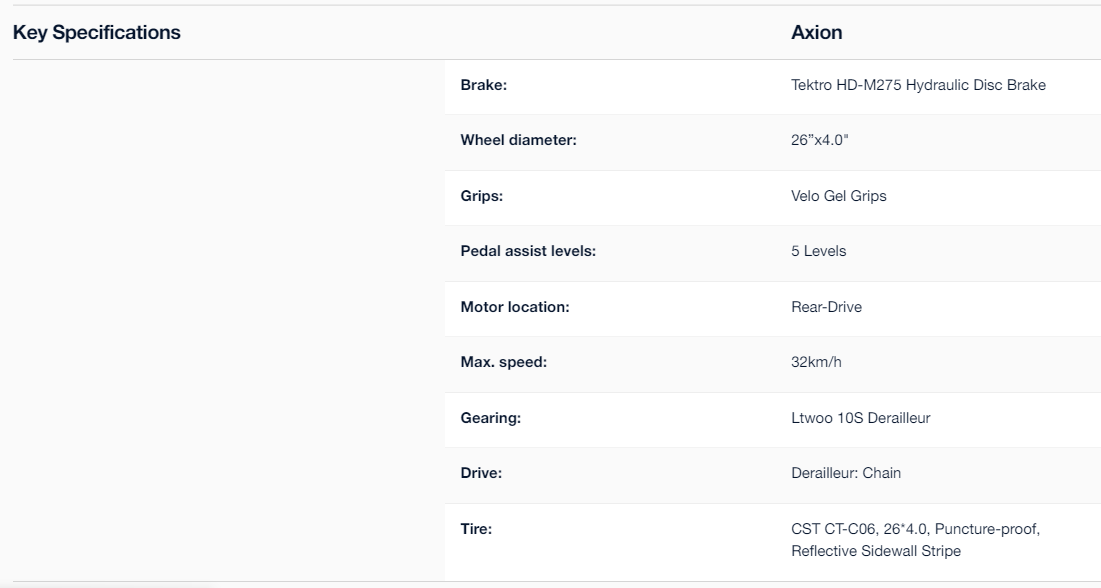Click the Tire: row label
Viewport: 1101px width, 588px height.
pos(476,529)
